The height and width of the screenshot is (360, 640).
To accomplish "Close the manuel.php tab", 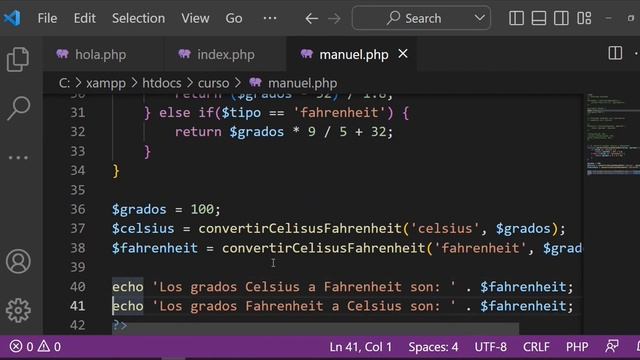I will point(403,54).
